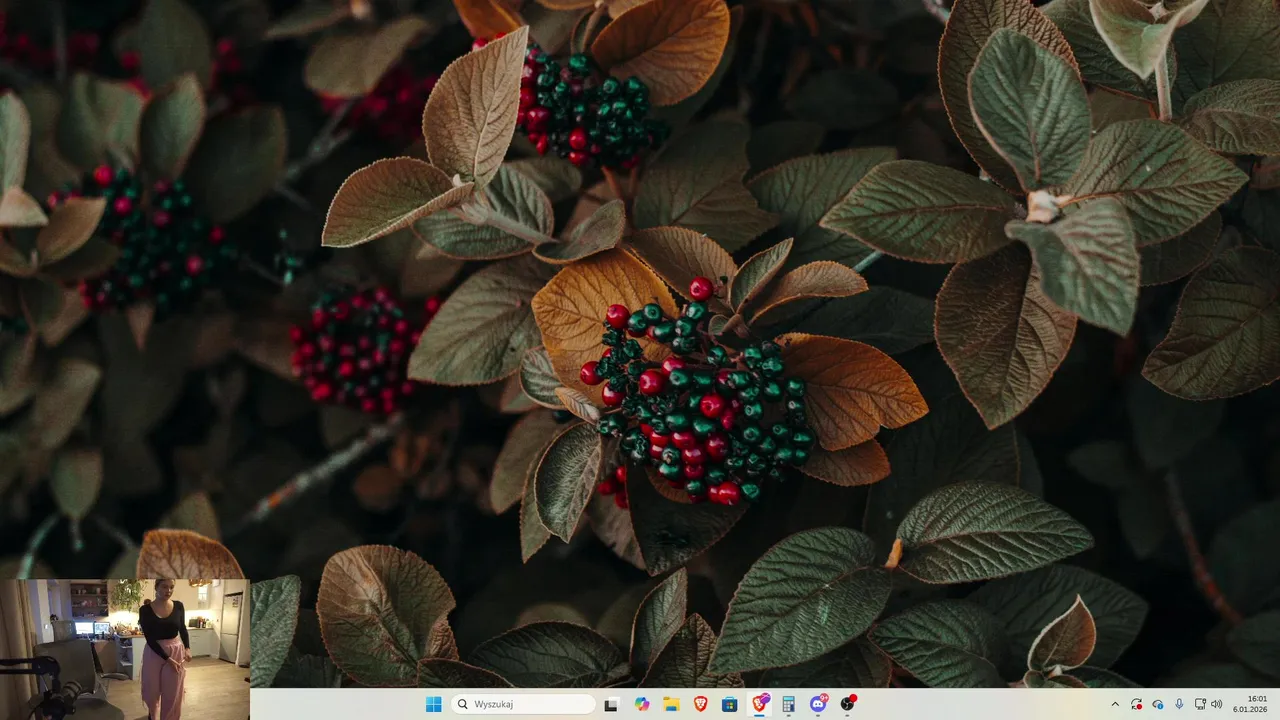Viewport: 1280px width, 720px height.
Task: Open the clock showing 16:01
Action: click(1252, 704)
